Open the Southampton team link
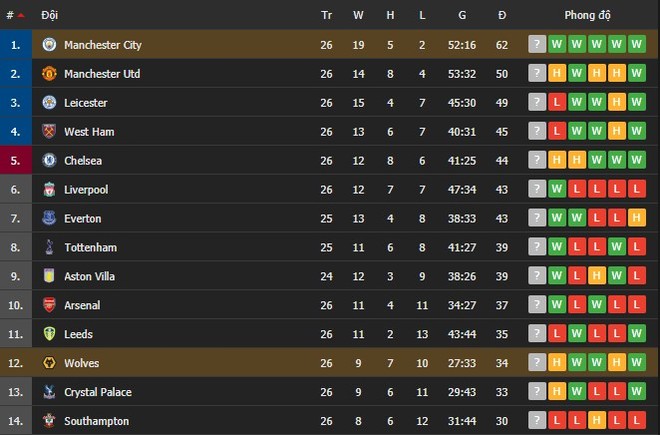Viewport: 660px width, 435px height. coord(96,421)
